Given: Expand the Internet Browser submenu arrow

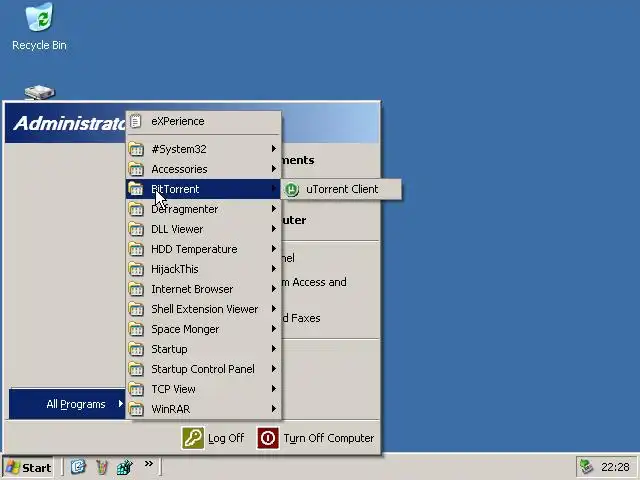Looking at the screenshot, I should (274, 289).
